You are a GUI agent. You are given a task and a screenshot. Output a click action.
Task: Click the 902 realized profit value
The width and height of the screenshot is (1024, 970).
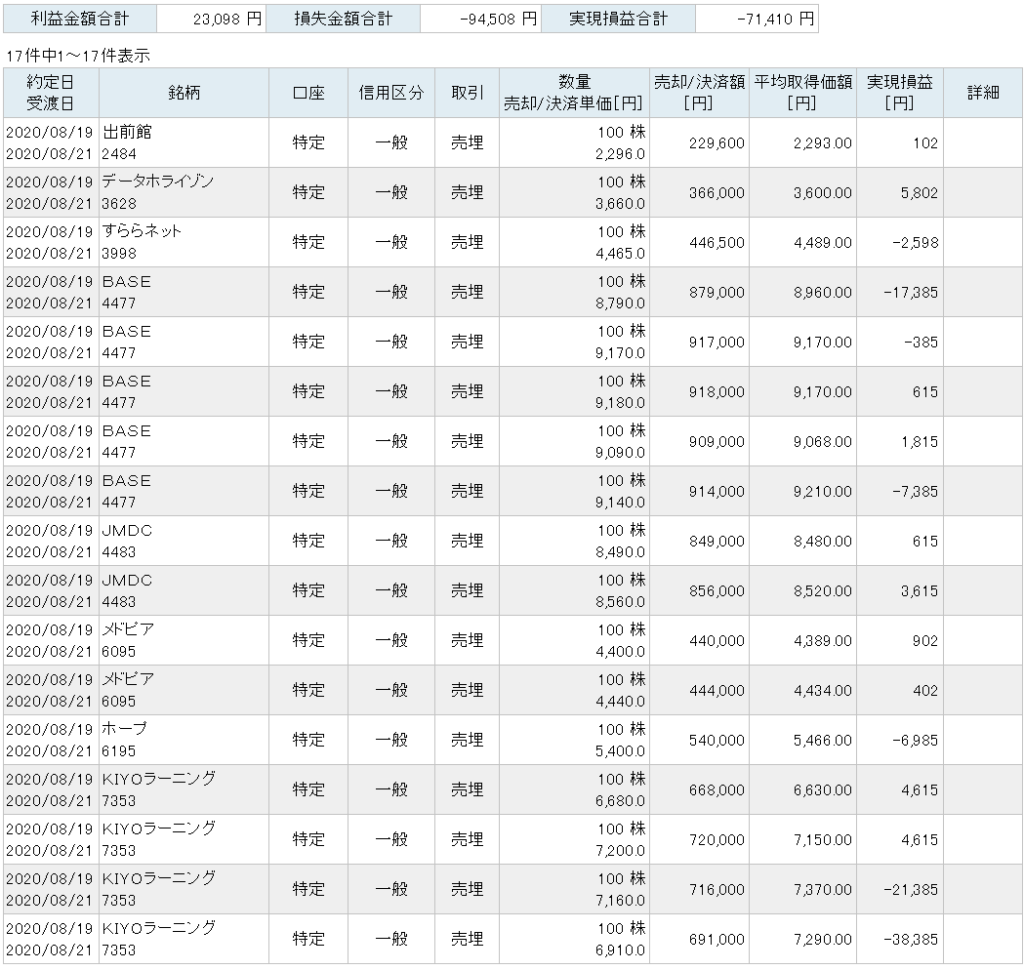click(x=925, y=641)
